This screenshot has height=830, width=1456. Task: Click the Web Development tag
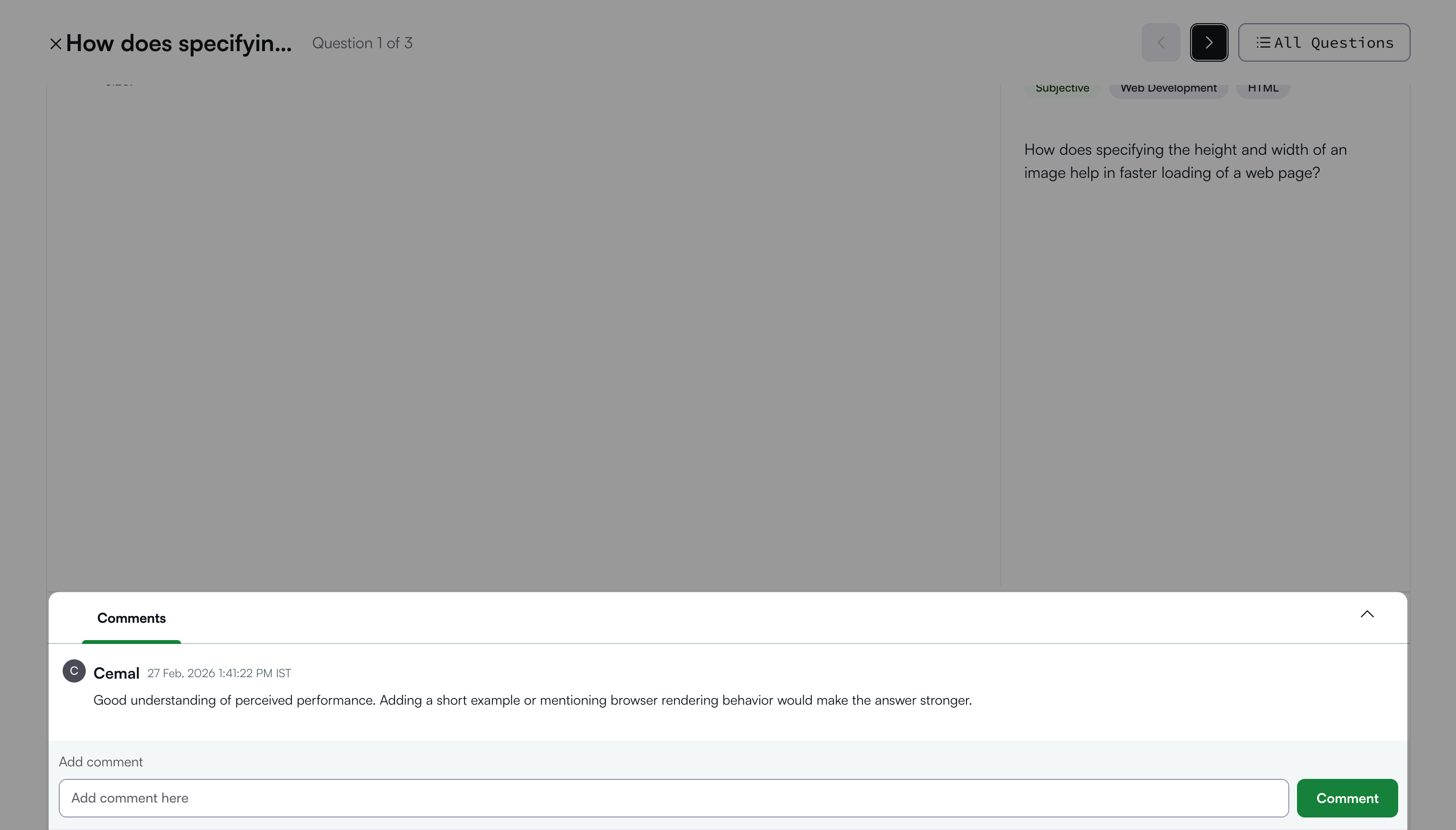tap(1168, 88)
